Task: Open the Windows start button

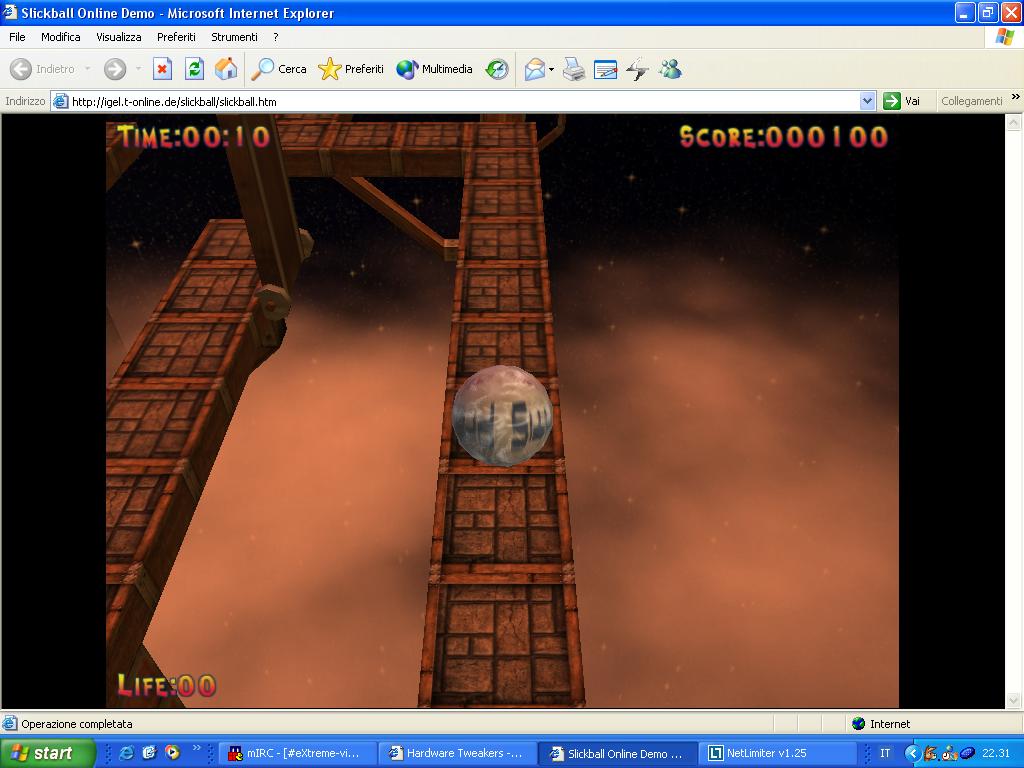Action: (x=46, y=753)
